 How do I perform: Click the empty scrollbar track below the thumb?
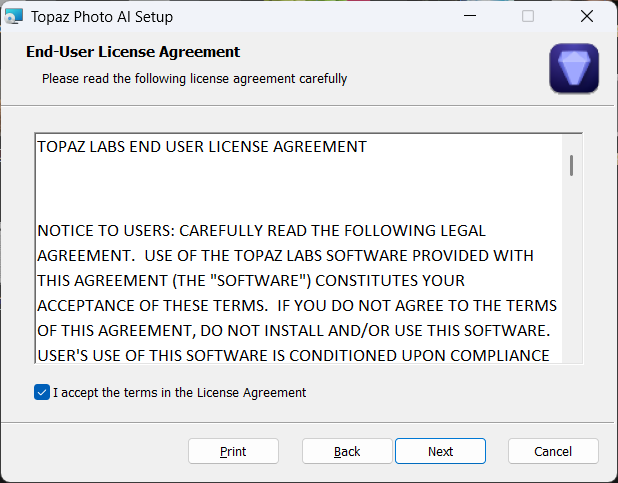pos(572,280)
